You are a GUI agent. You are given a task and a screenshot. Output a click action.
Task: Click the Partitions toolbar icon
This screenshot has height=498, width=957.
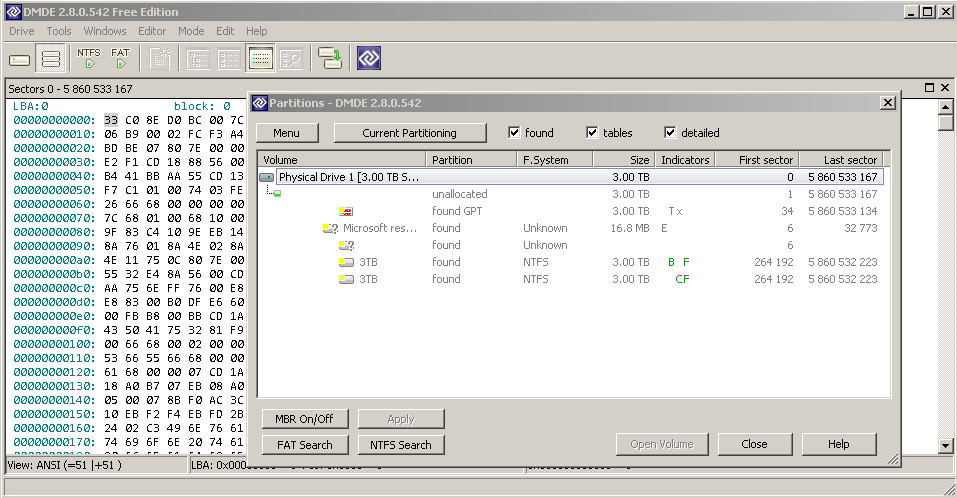pyautogui.click(x=51, y=59)
